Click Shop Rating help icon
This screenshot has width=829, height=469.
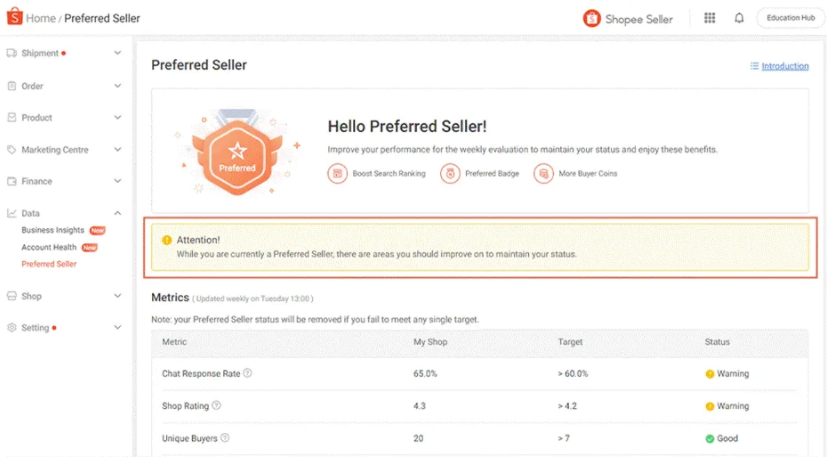(216, 406)
